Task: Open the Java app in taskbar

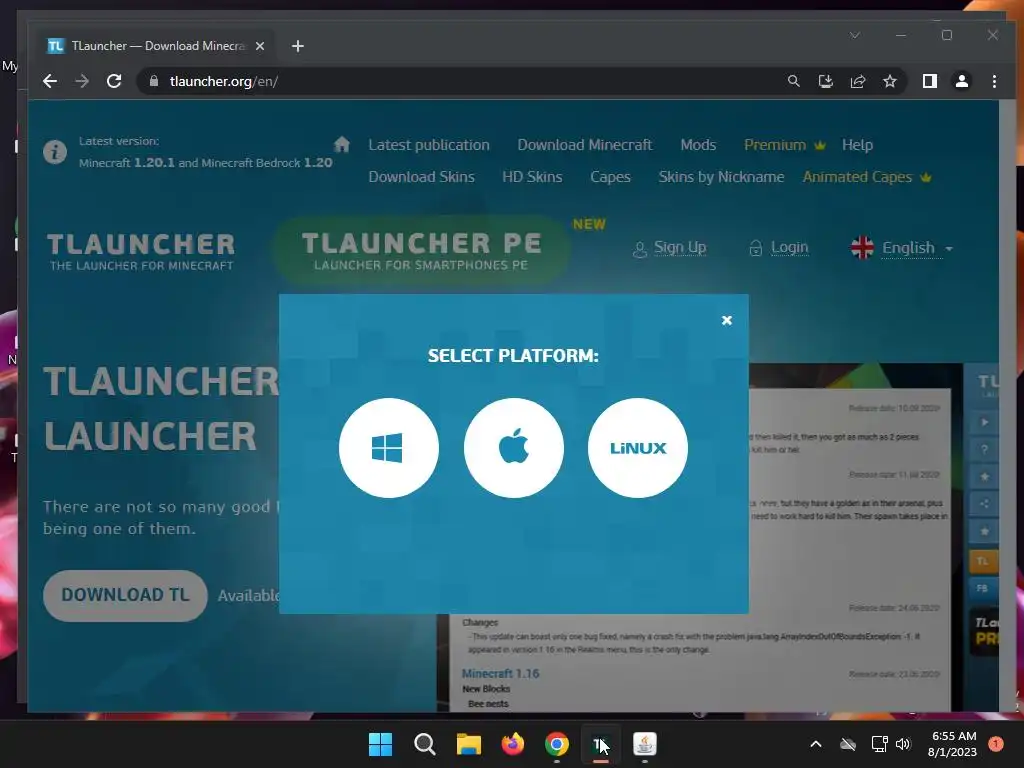Action: pyautogui.click(x=645, y=744)
